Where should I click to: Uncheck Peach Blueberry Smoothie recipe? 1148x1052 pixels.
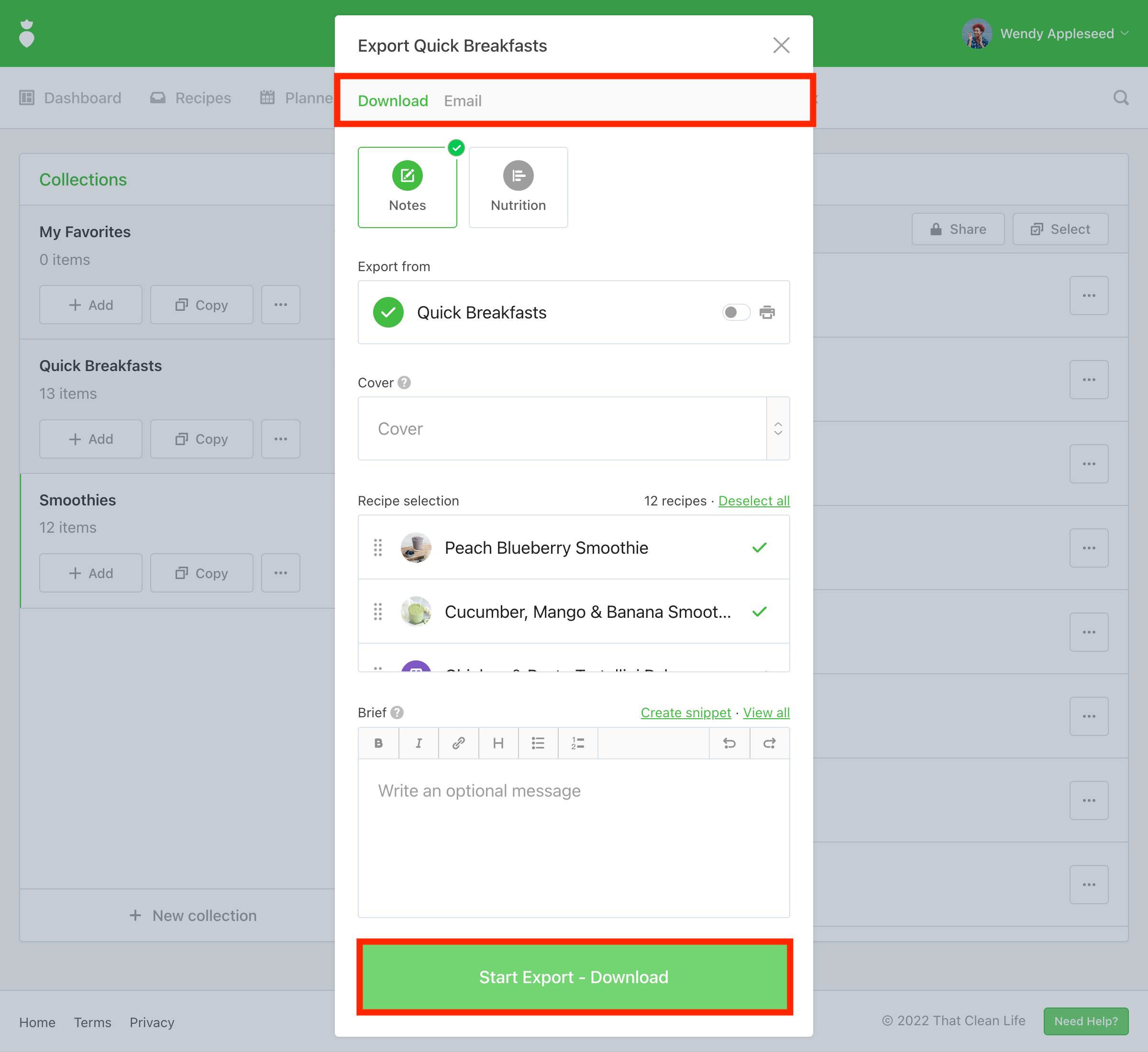pos(759,548)
